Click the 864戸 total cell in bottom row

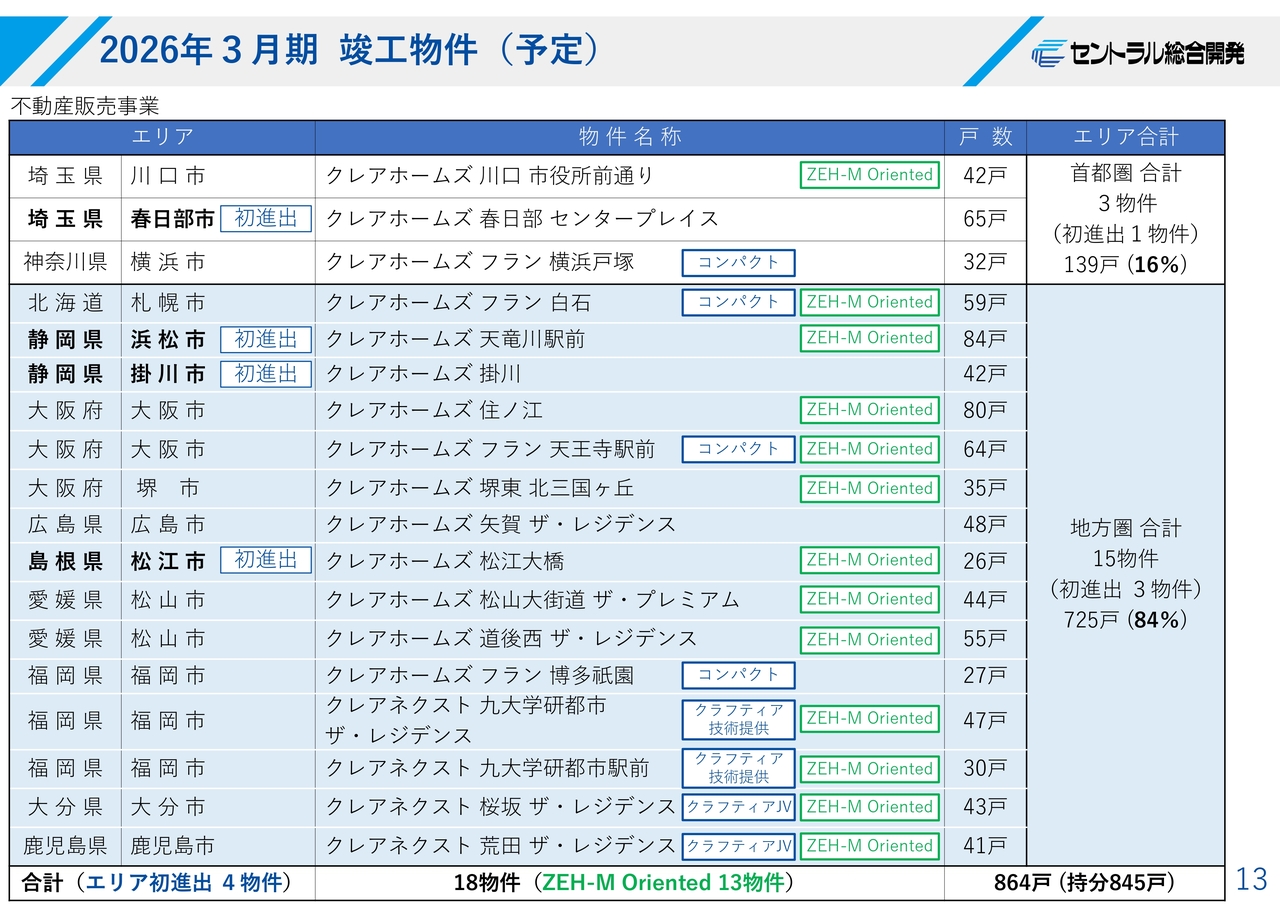click(1084, 883)
